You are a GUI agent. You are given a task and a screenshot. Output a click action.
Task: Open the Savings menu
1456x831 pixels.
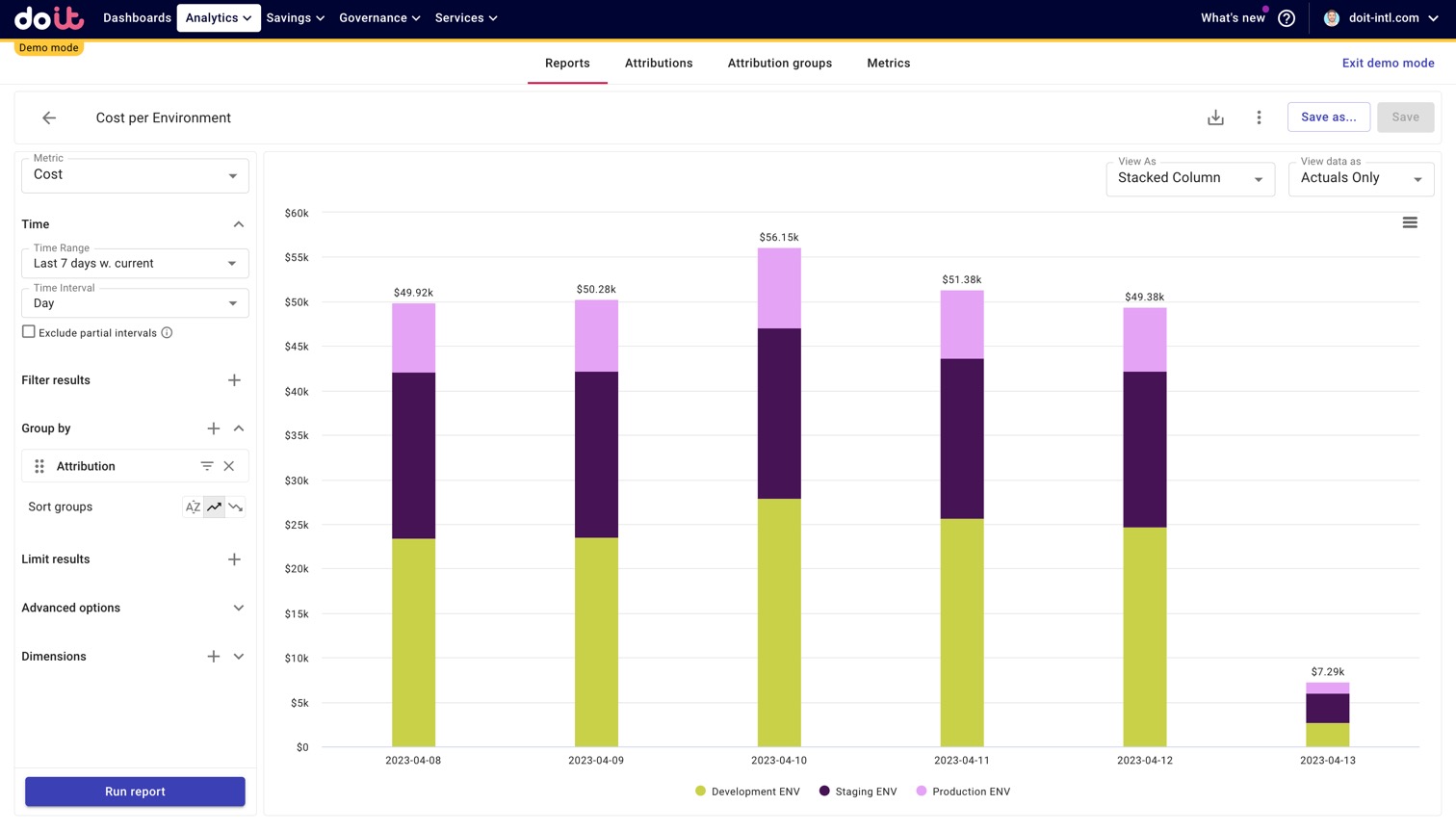pos(295,18)
